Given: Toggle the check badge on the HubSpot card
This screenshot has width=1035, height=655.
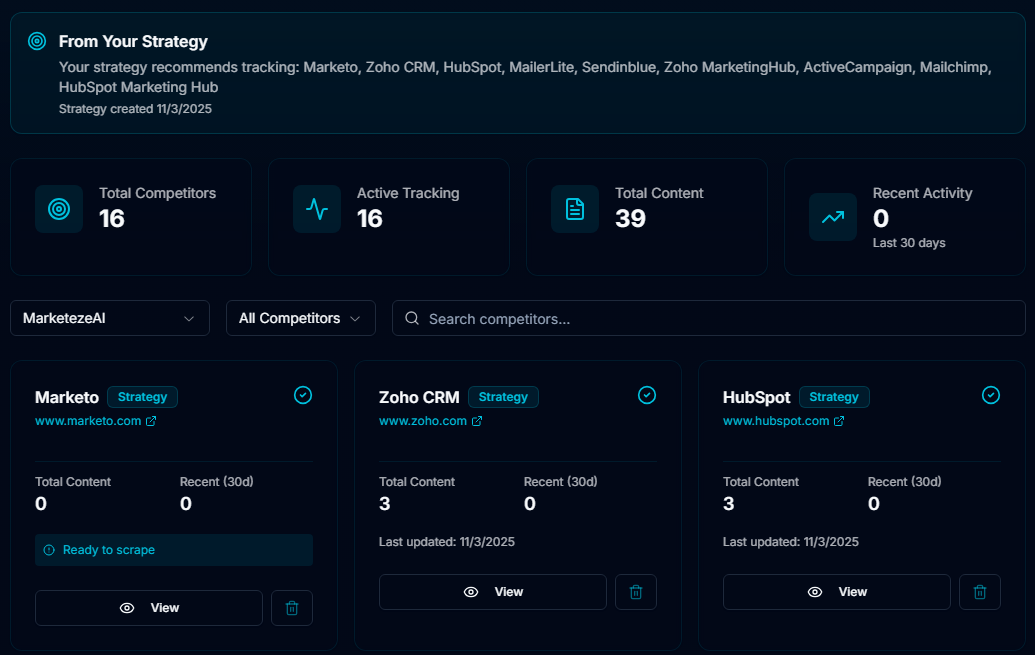Looking at the screenshot, I should click(x=991, y=395).
